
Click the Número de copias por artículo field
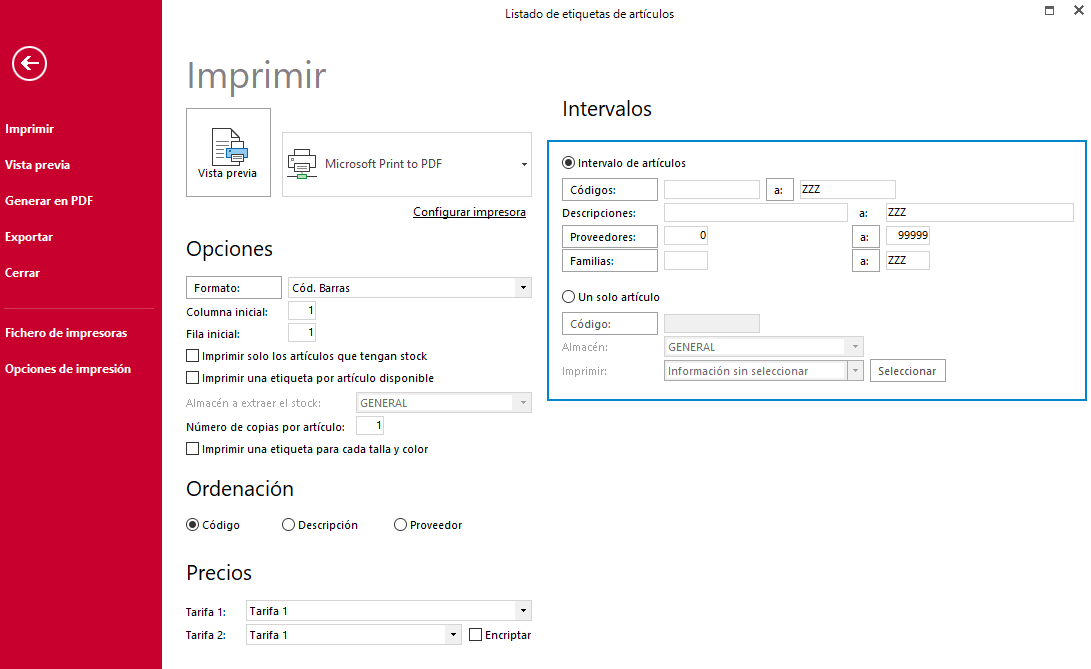[369, 425]
